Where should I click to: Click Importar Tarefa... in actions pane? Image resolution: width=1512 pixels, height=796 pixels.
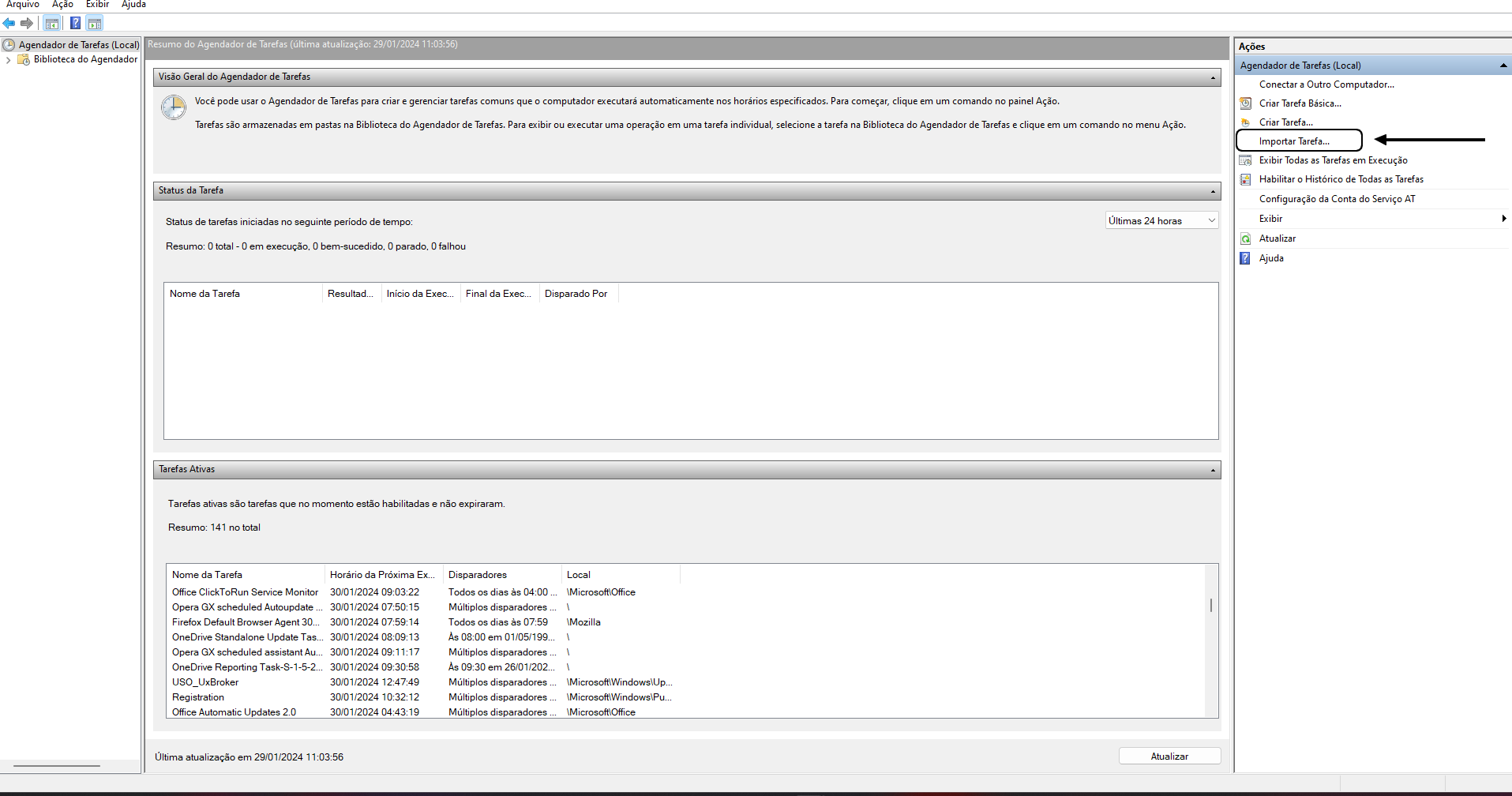tap(1294, 141)
